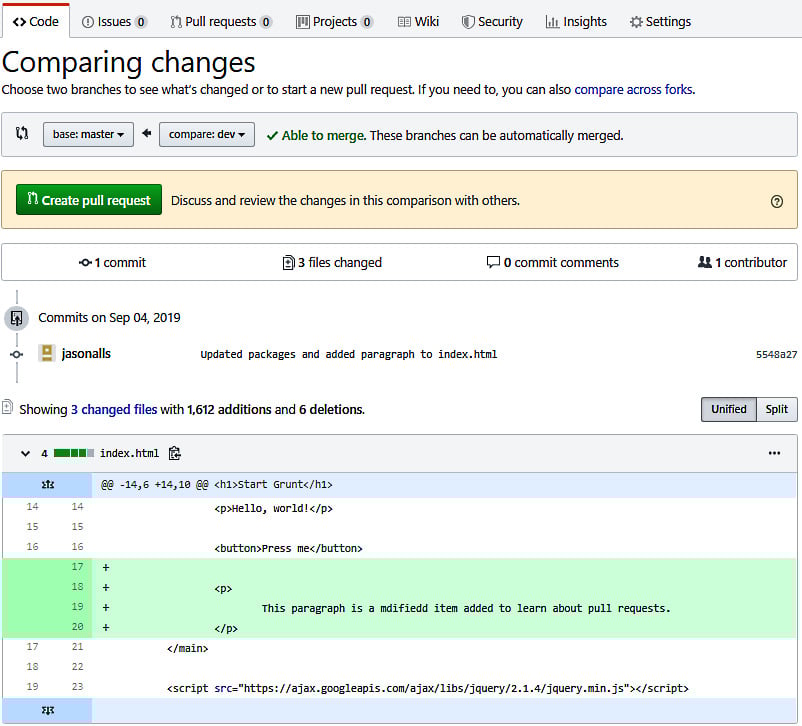
Task: Select the 3 files changed tab
Action: click(x=332, y=262)
